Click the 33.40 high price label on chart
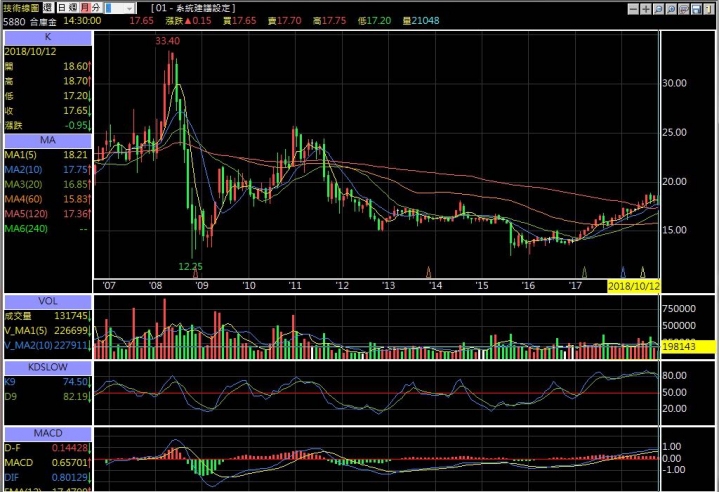Viewport: 720px width, 492px height. pyautogui.click(x=168, y=41)
